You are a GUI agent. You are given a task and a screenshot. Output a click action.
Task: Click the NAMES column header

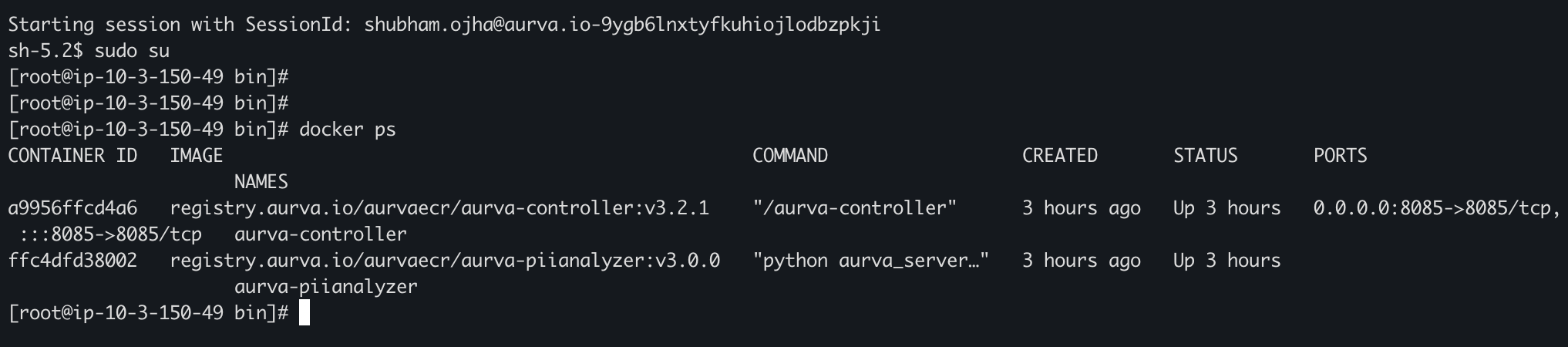261,182
